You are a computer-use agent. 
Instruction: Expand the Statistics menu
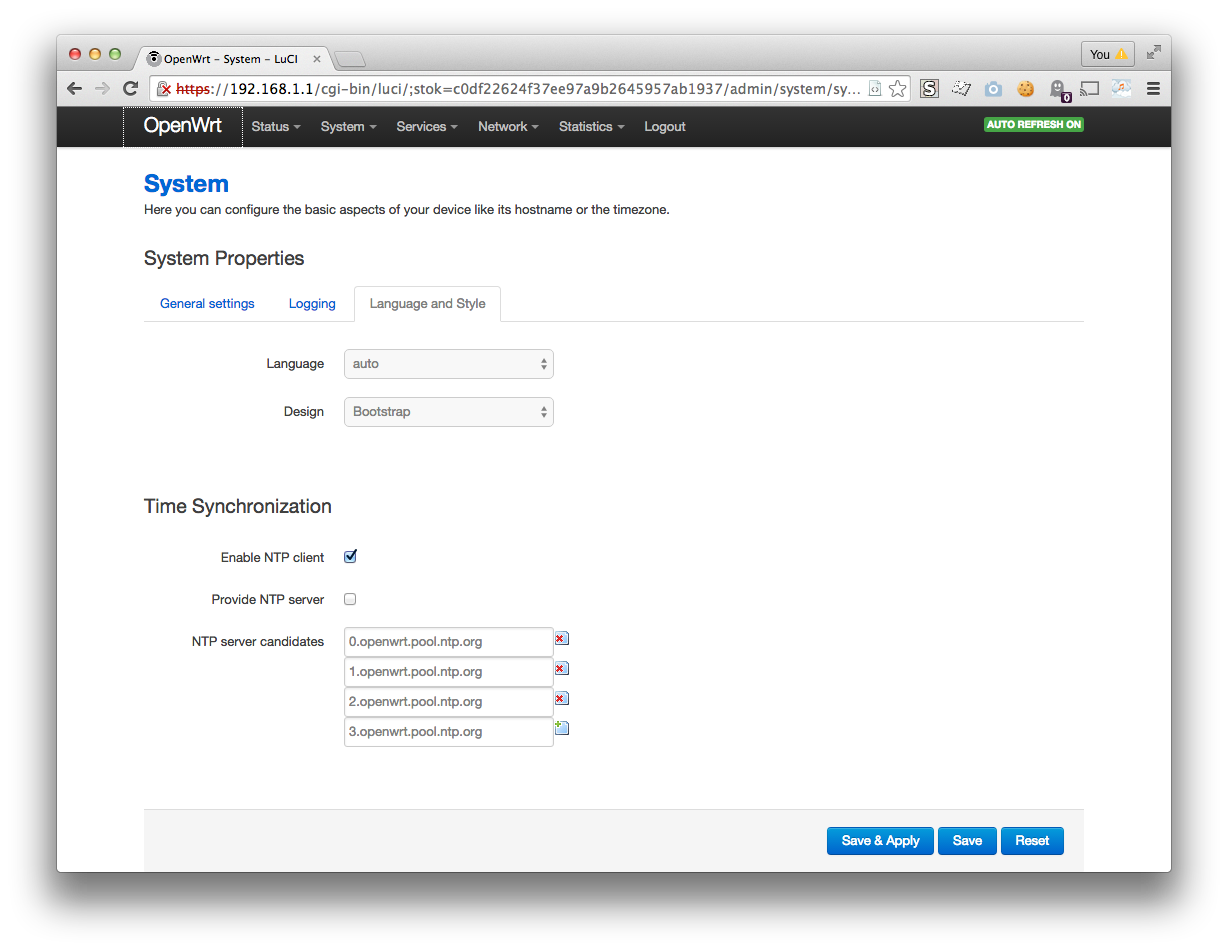click(x=593, y=127)
